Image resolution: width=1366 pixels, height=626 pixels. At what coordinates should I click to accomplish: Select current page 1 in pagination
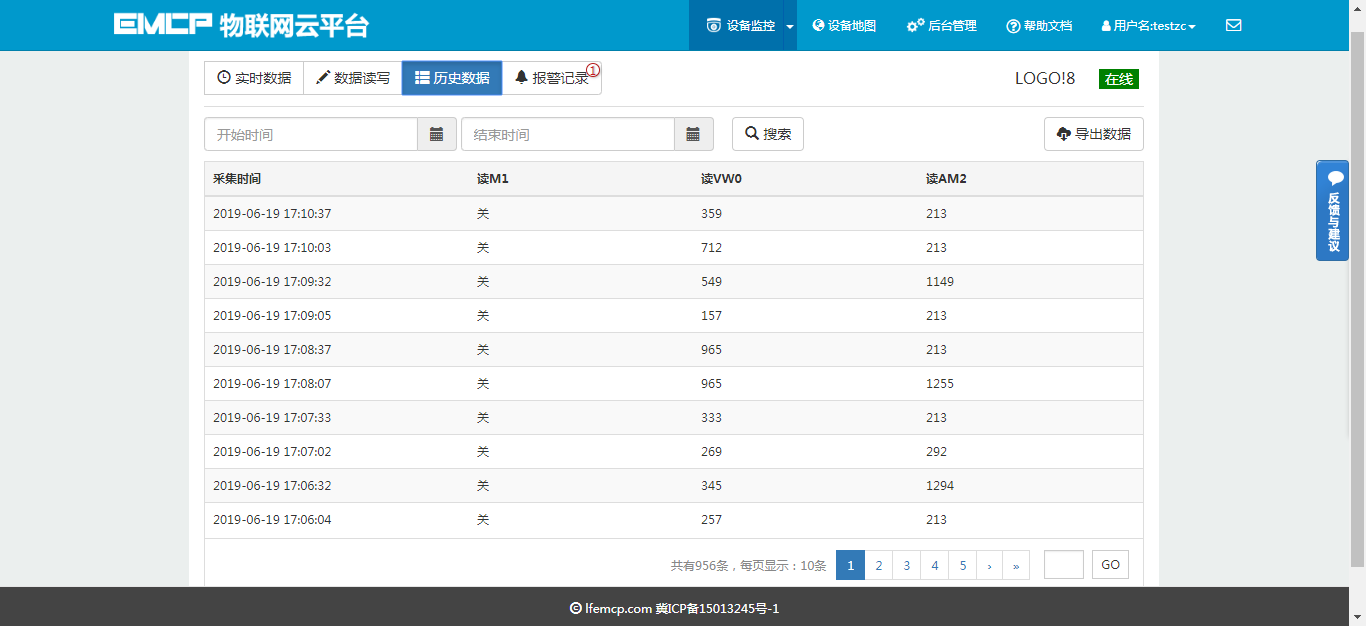pyautogui.click(x=850, y=565)
